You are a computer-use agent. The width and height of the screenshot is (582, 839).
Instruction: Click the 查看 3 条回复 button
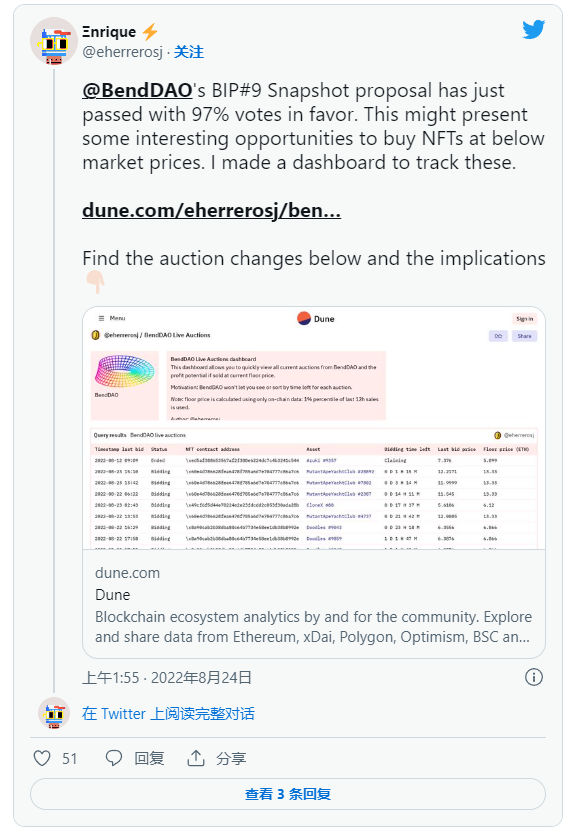[288, 794]
